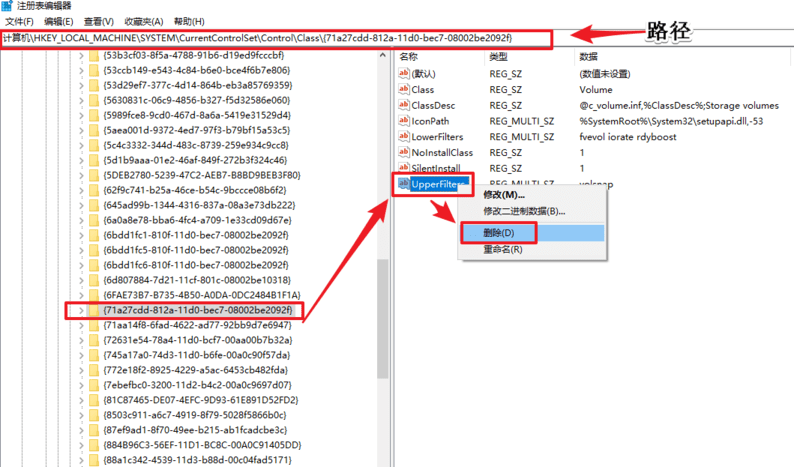
Task: Click folder icon of {72631e54-78a4-11d0-bcf7-00aa00b7b32a}
Action: pyautogui.click(x=94, y=340)
